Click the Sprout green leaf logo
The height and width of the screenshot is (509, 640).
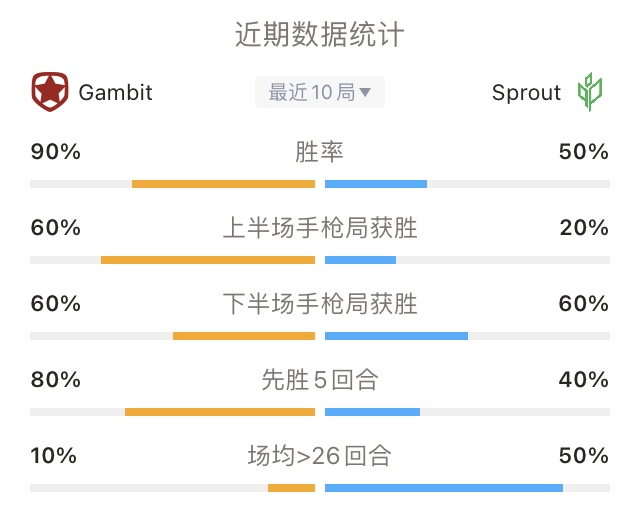(x=589, y=92)
